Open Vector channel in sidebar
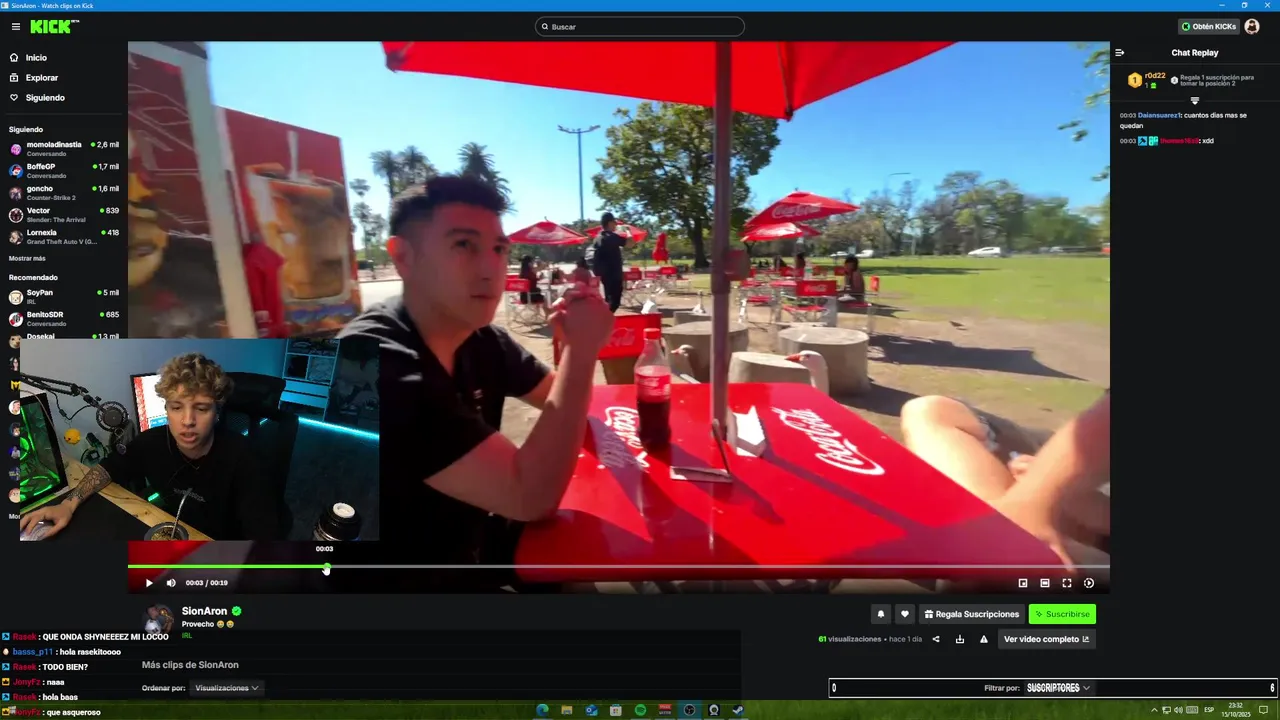Image resolution: width=1280 pixels, height=720 pixels. pyautogui.click(x=64, y=215)
